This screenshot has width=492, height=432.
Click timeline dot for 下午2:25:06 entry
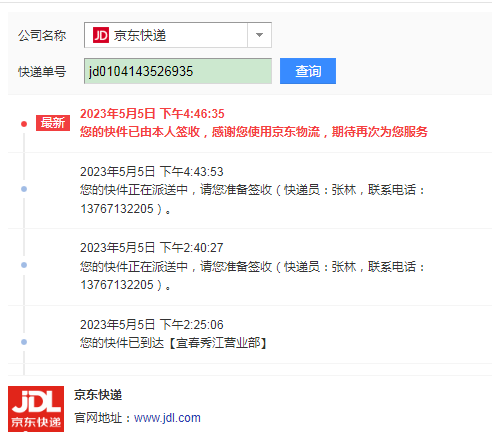(24, 342)
